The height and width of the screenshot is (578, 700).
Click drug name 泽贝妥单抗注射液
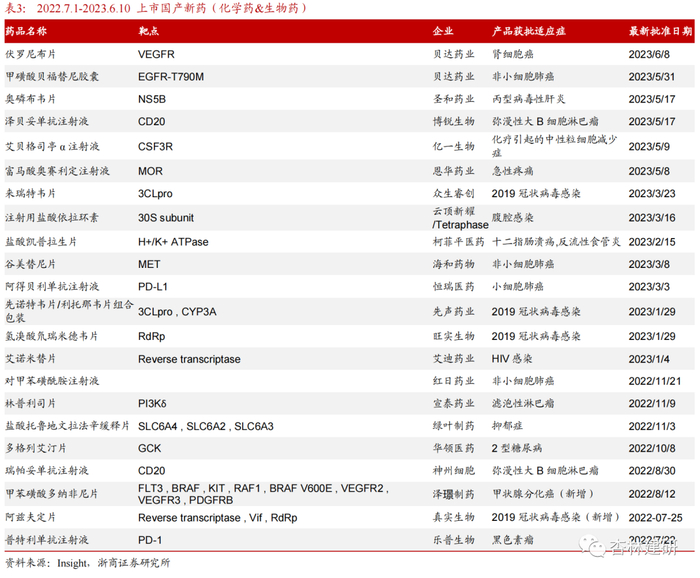[x=47, y=121]
